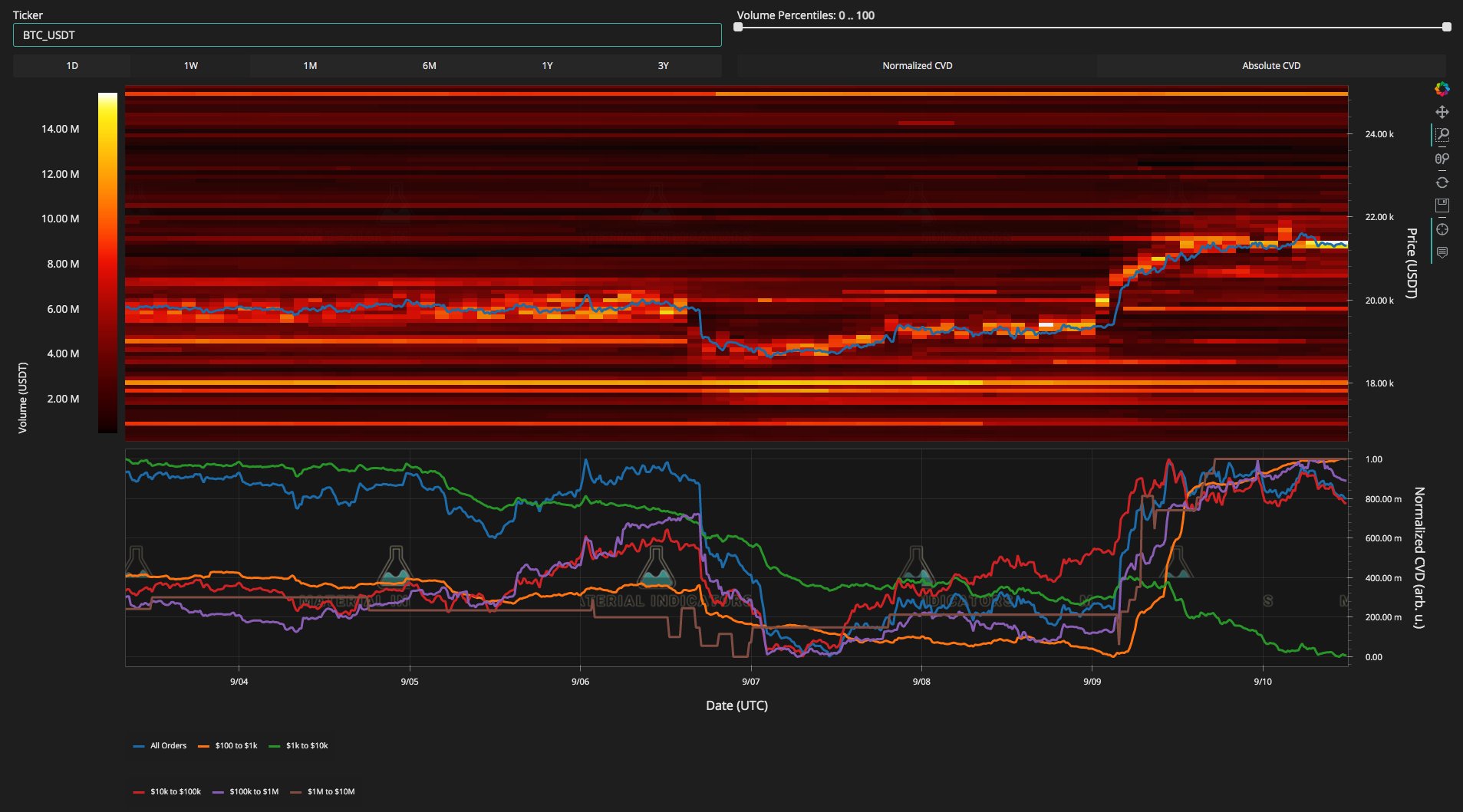Choose the 1W time range
The width and height of the screenshot is (1463, 812).
click(191, 66)
